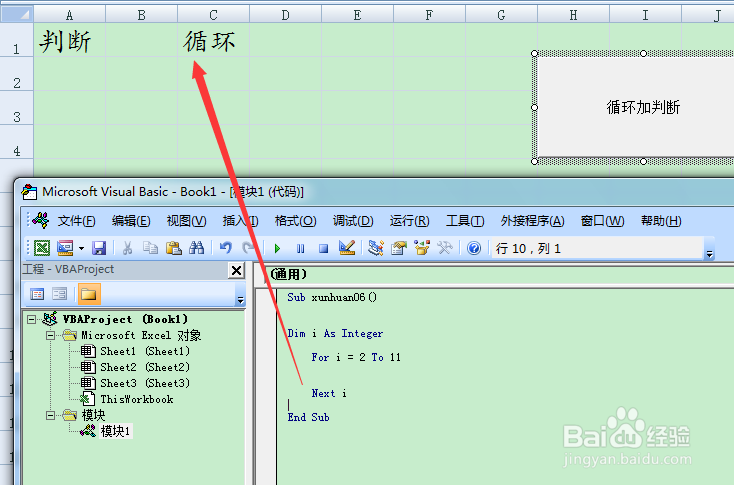Undo the last edit in VBA editor
The height and width of the screenshot is (485, 734).
point(226,248)
